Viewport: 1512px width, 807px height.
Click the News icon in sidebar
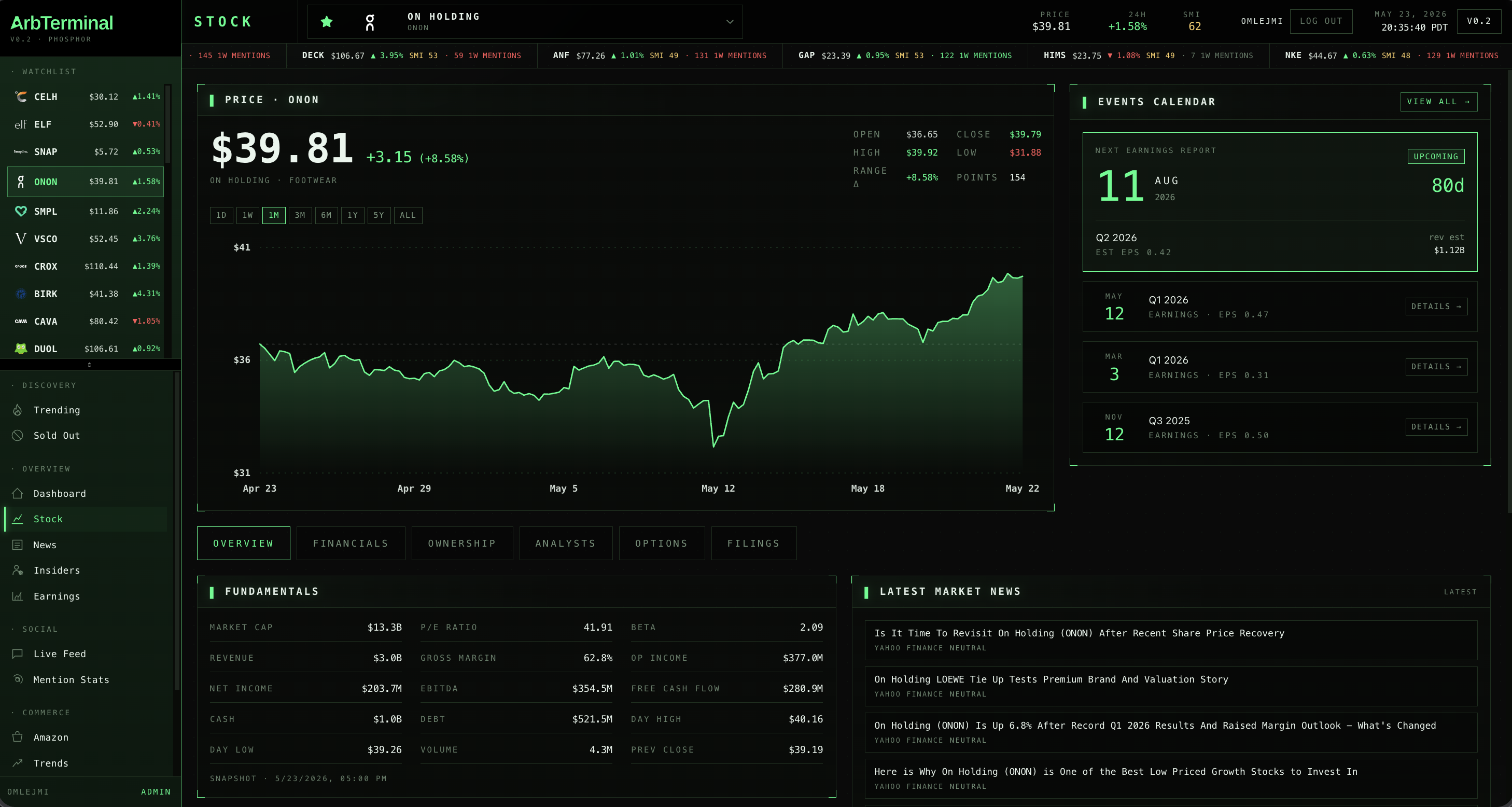pyautogui.click(x=18, y=545)
